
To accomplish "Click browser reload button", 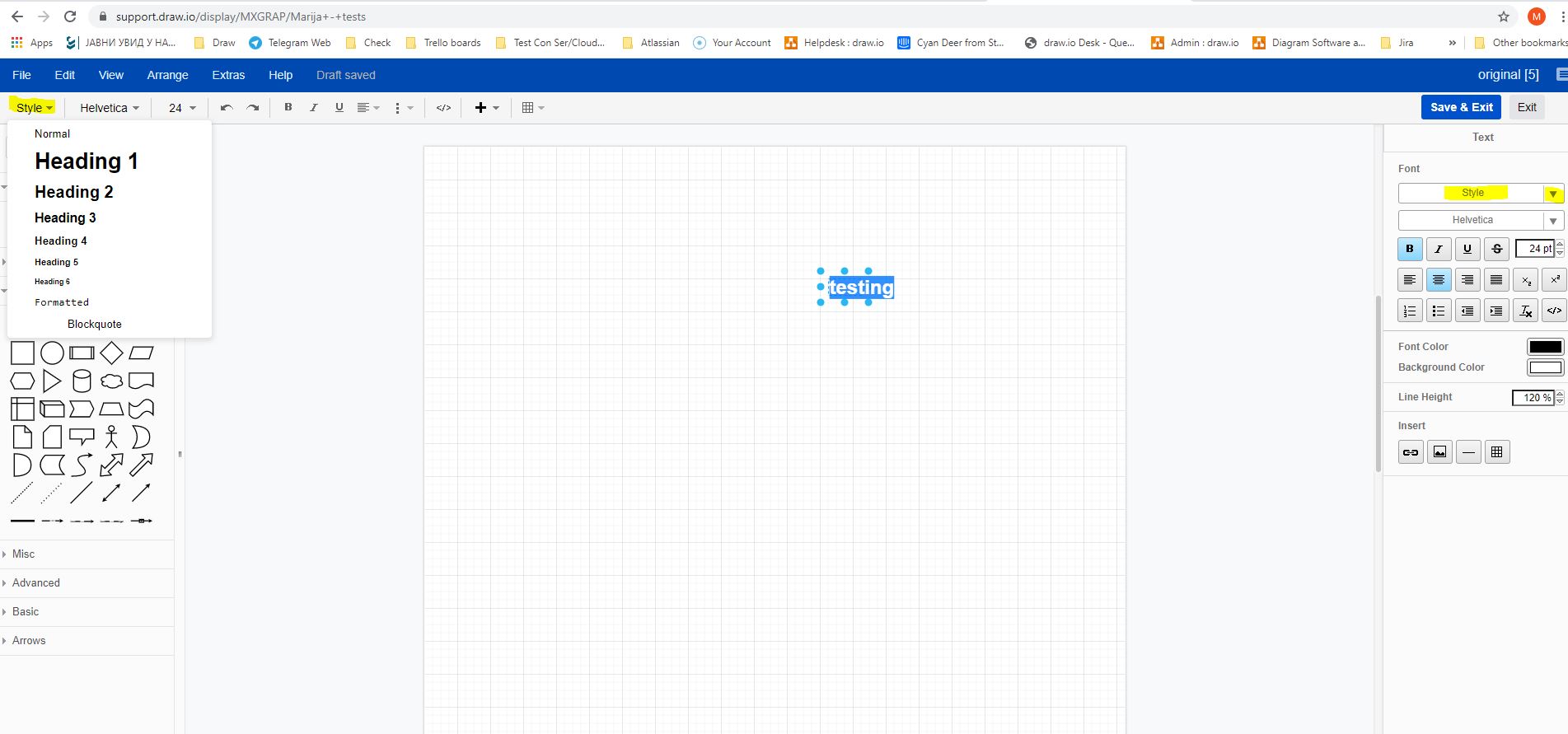I will click(70, 16).
